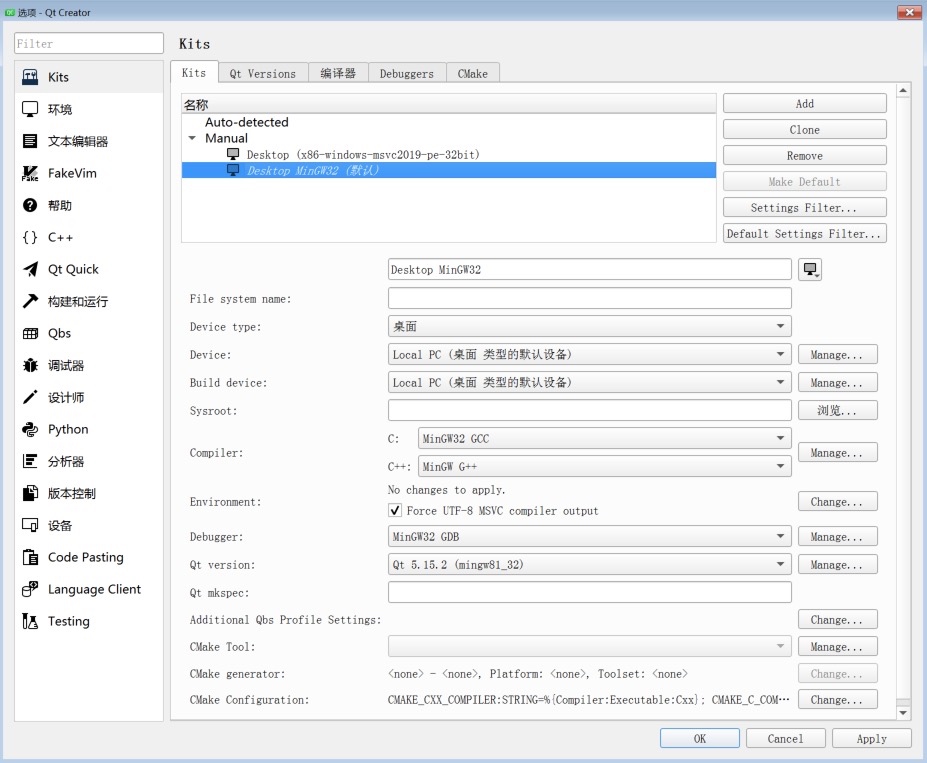Collapse the Manual kits group
The height and width of the screenshot is (763, 927).
[192, 138]
